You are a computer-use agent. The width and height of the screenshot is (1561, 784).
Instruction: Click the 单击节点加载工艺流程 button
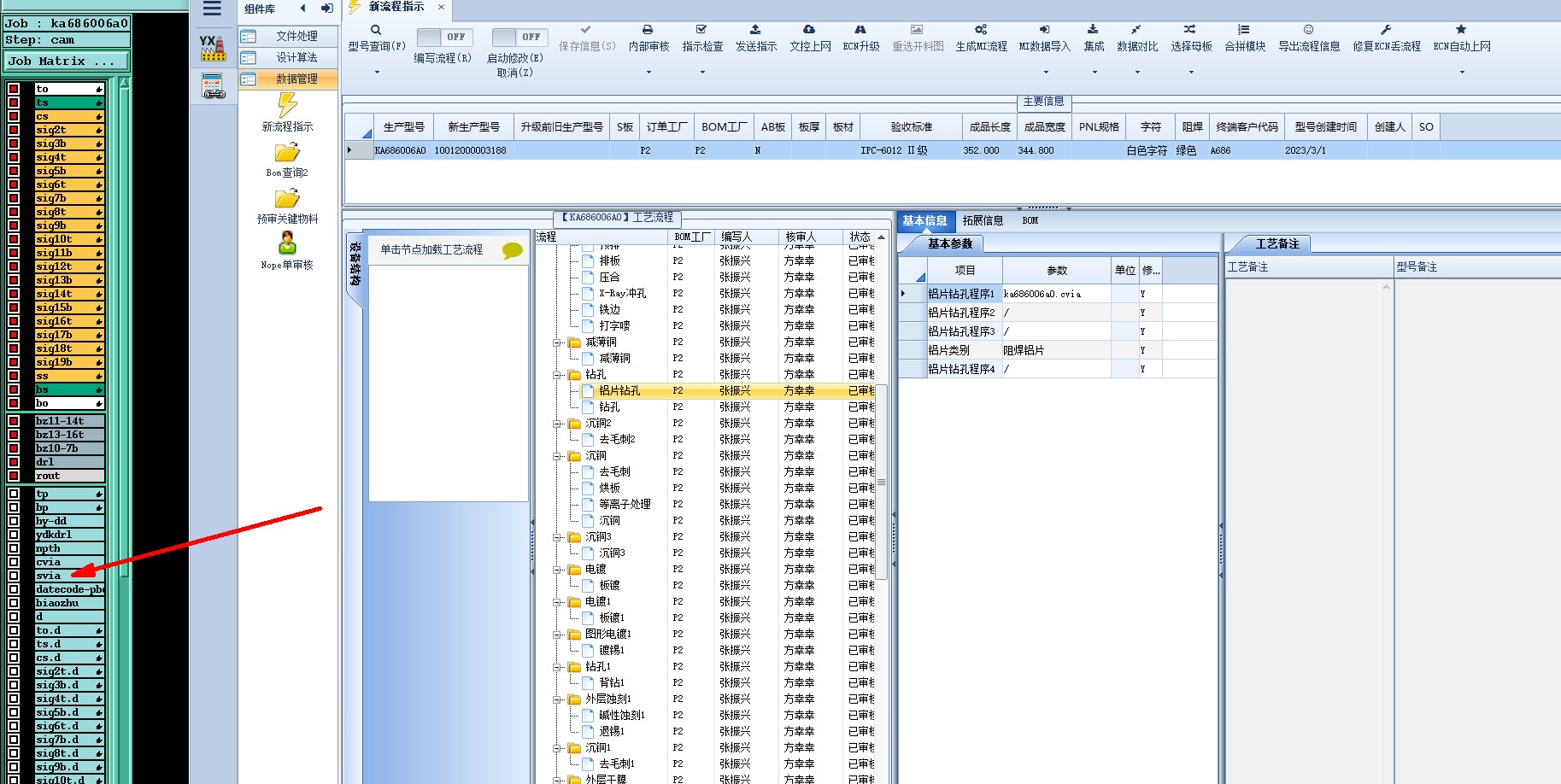click(431, 249)
